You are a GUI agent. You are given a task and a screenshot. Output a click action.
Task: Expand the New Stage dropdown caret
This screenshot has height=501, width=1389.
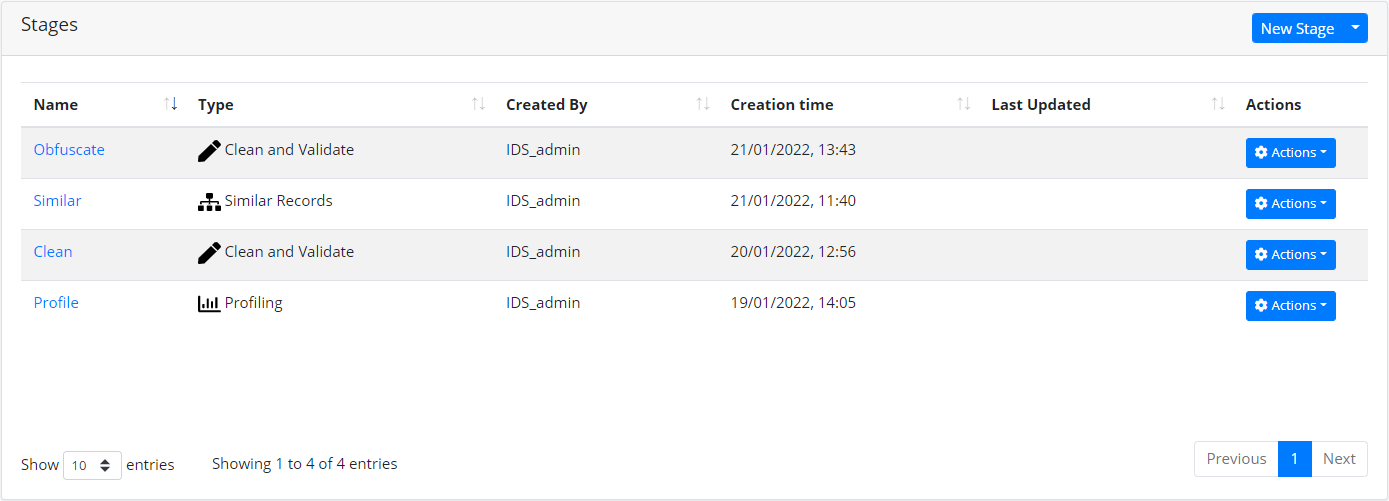coord(1355,28)
